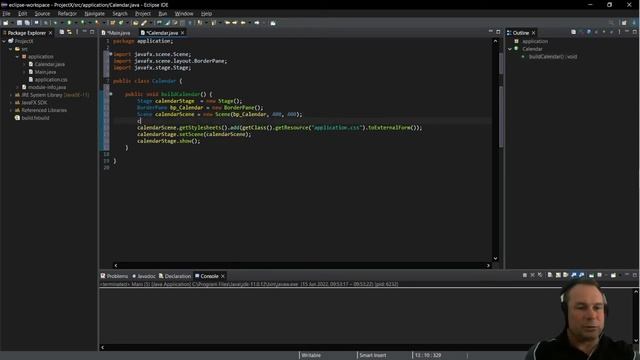Click the Search pencil toolbar icon
640x360 pixels.
144,23
